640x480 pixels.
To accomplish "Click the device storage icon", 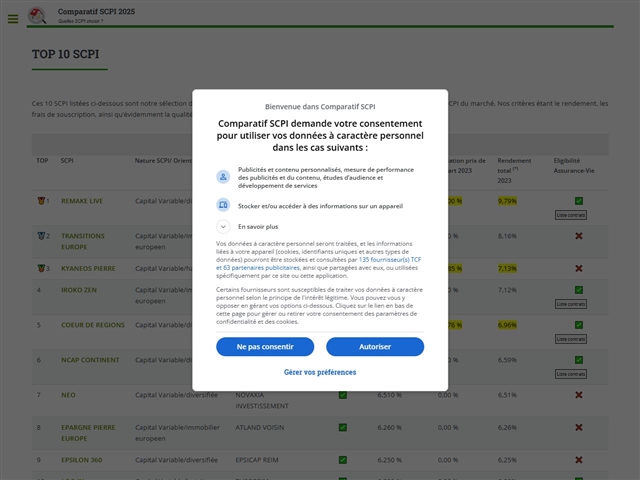I will coord(223,205).
